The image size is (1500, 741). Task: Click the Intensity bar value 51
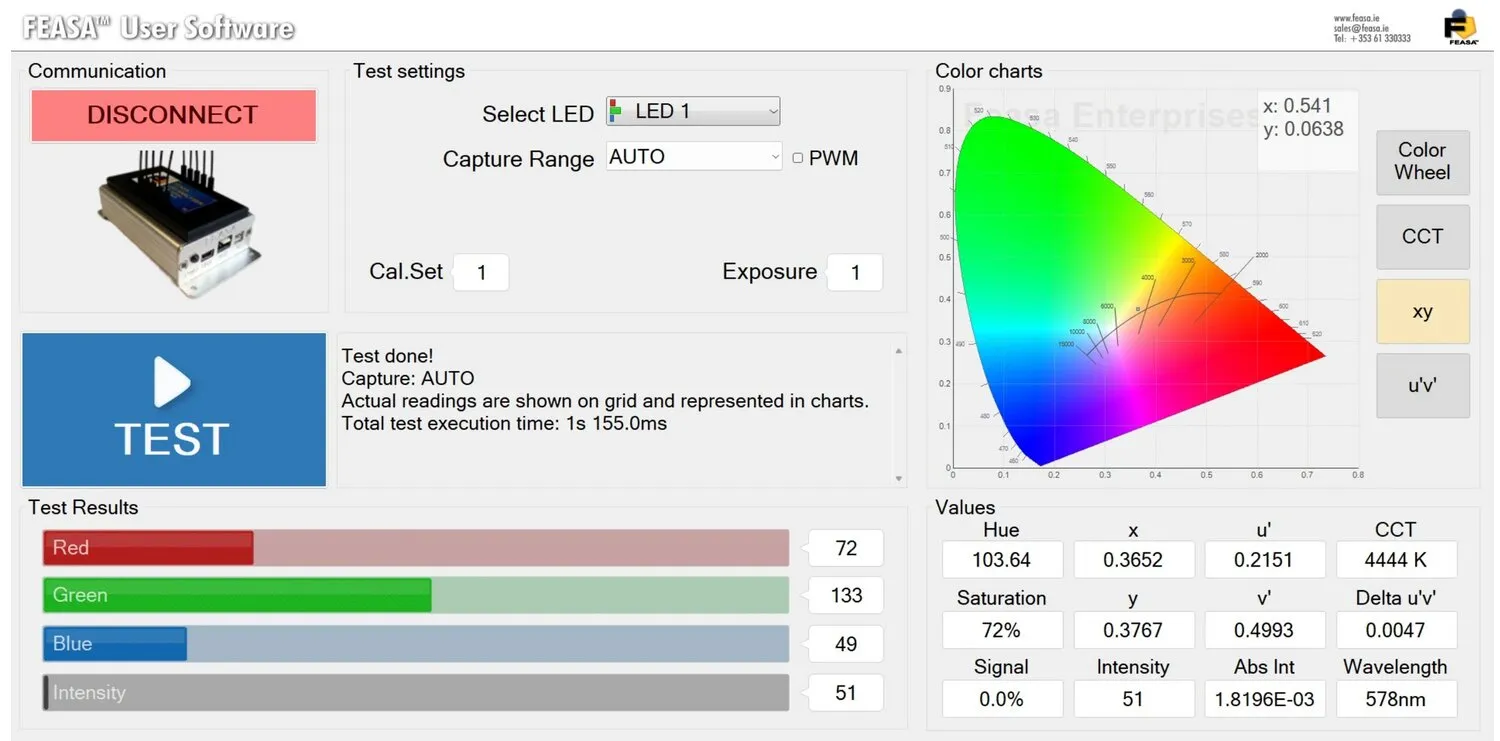pyautogui.click(x=846, y=692)
